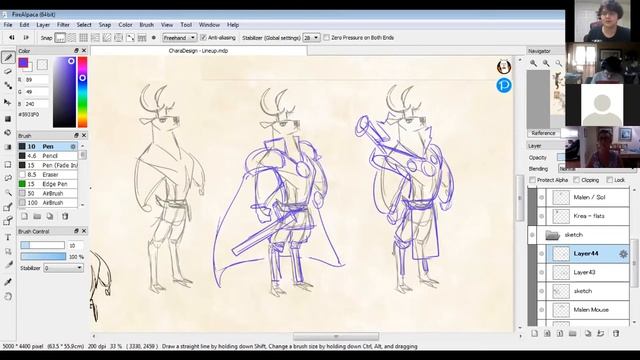Add a layer folder from layer panel bottom

[573, 333]
